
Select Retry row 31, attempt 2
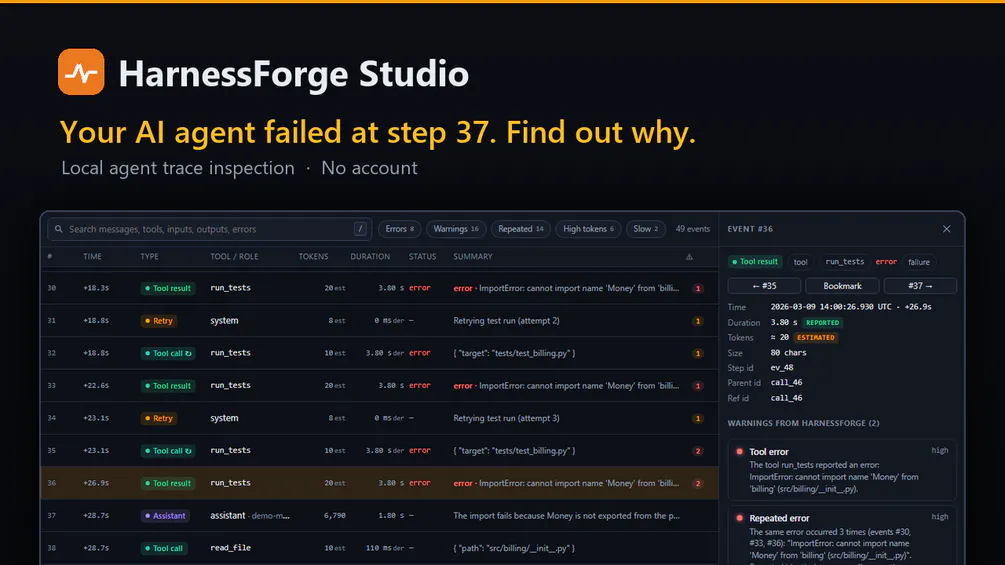click(379, 320)
